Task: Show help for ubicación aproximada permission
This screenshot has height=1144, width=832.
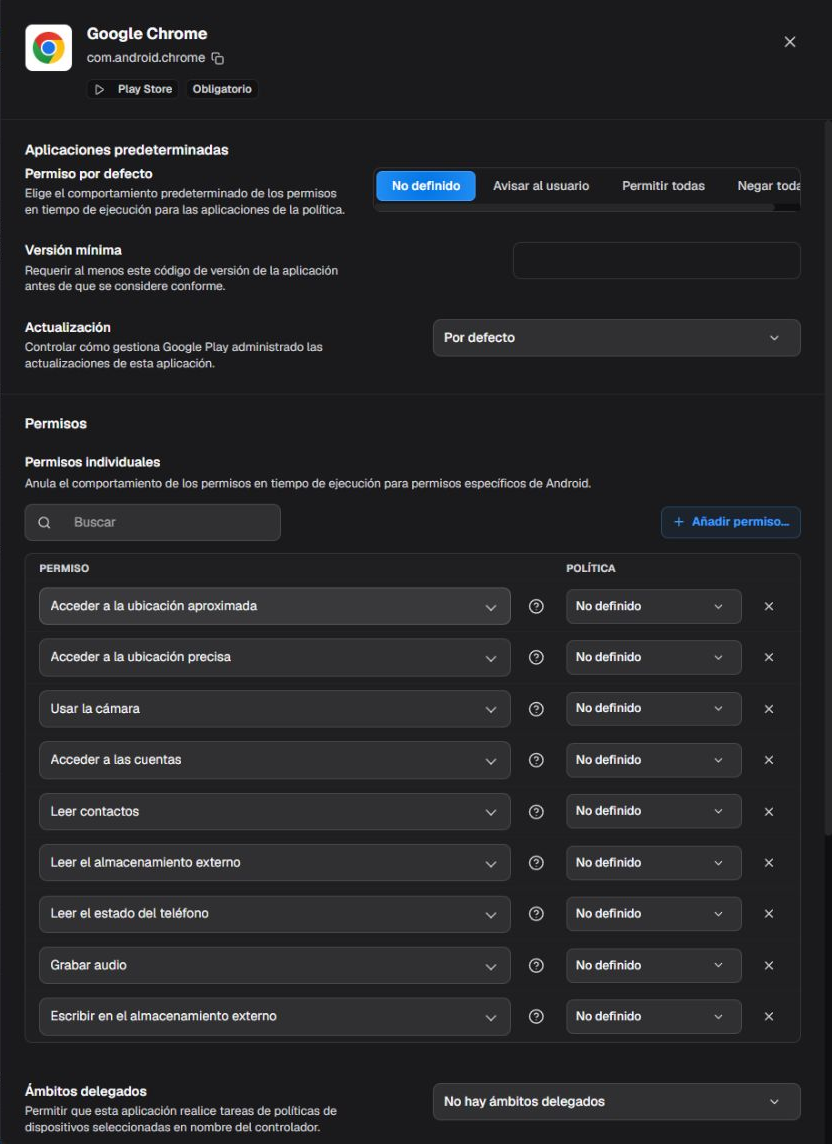Action: point(536,606)
